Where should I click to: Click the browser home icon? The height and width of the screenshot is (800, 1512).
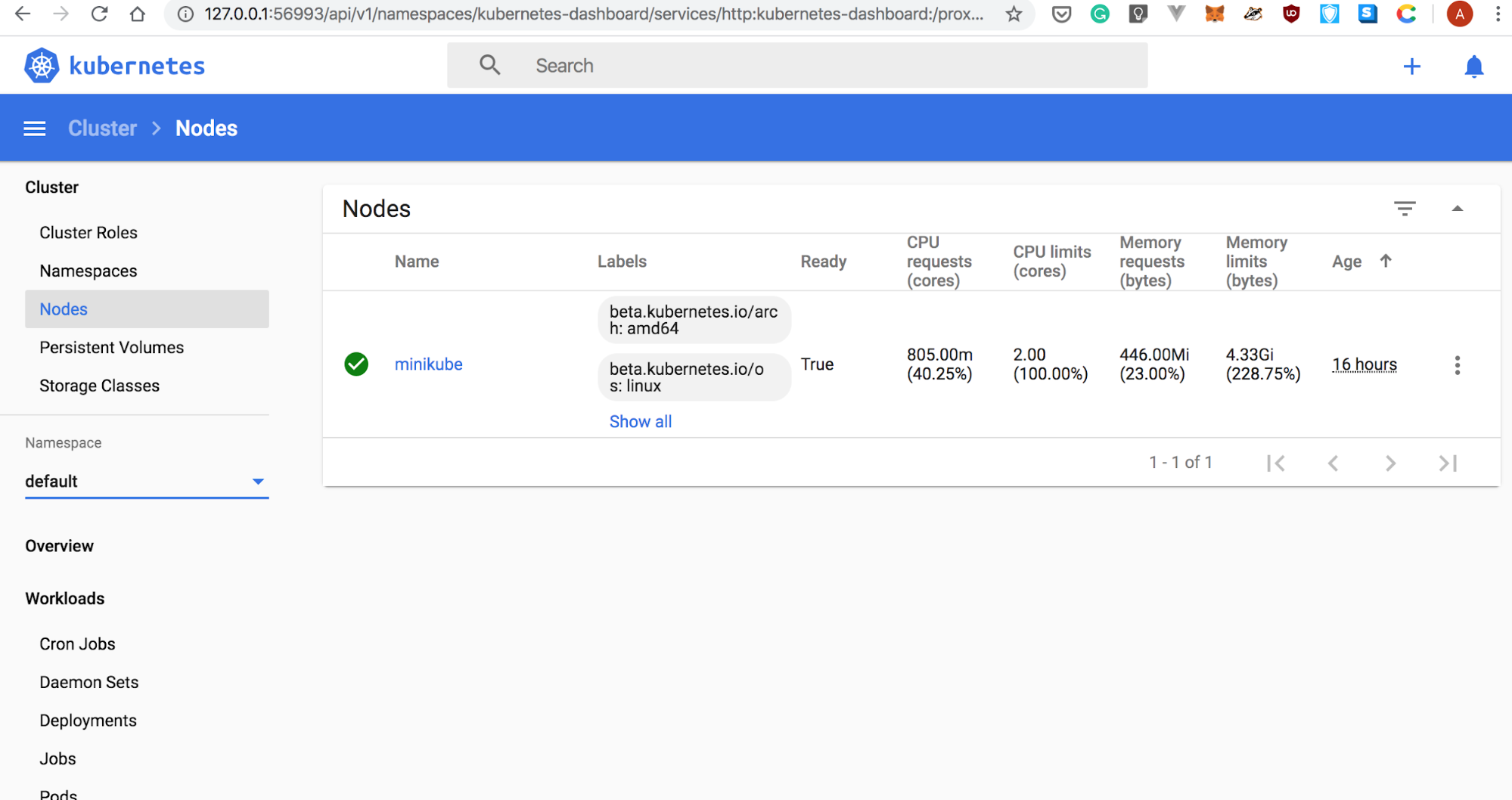coord(137,14)
